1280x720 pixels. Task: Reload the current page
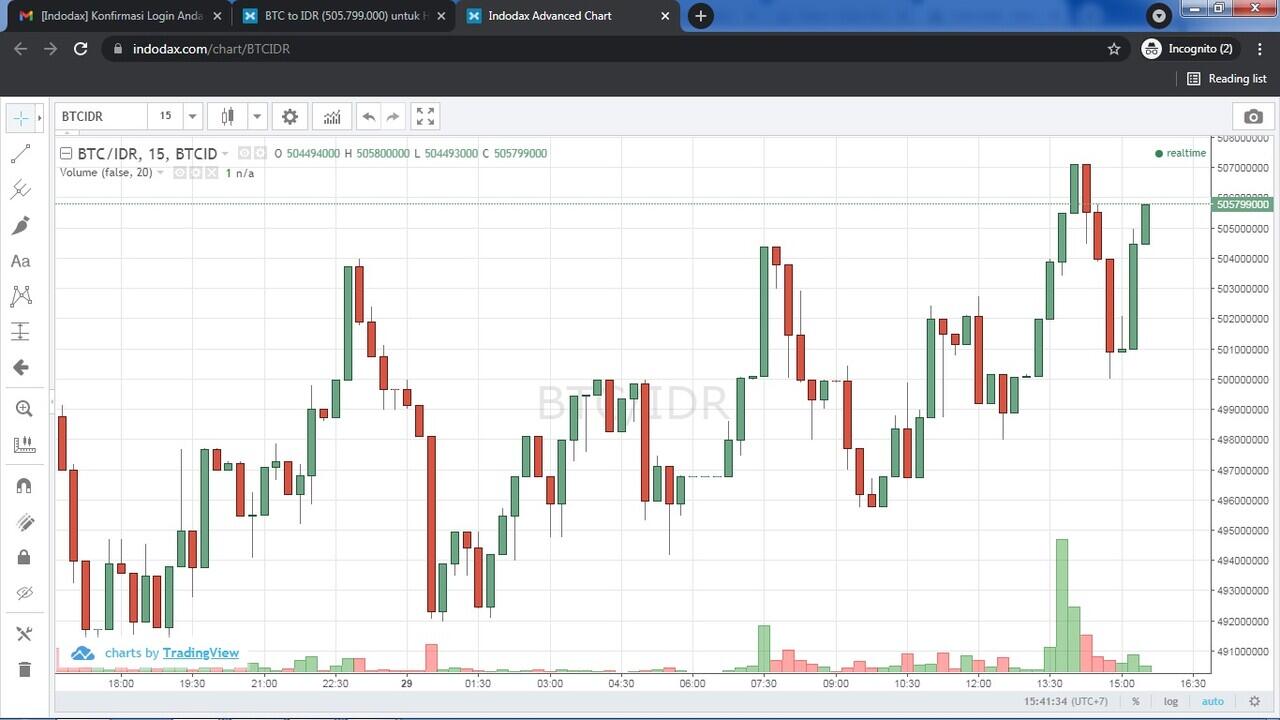pos(81,48)
